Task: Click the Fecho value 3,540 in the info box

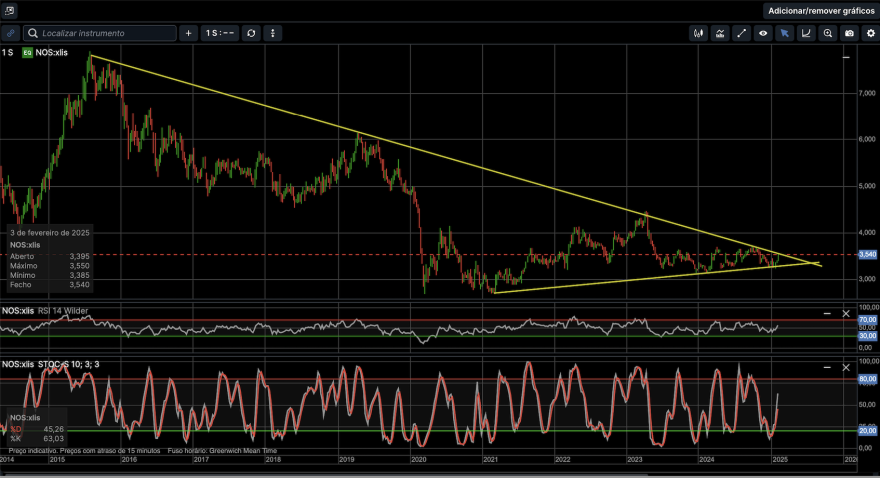Action: coord(79,284)
